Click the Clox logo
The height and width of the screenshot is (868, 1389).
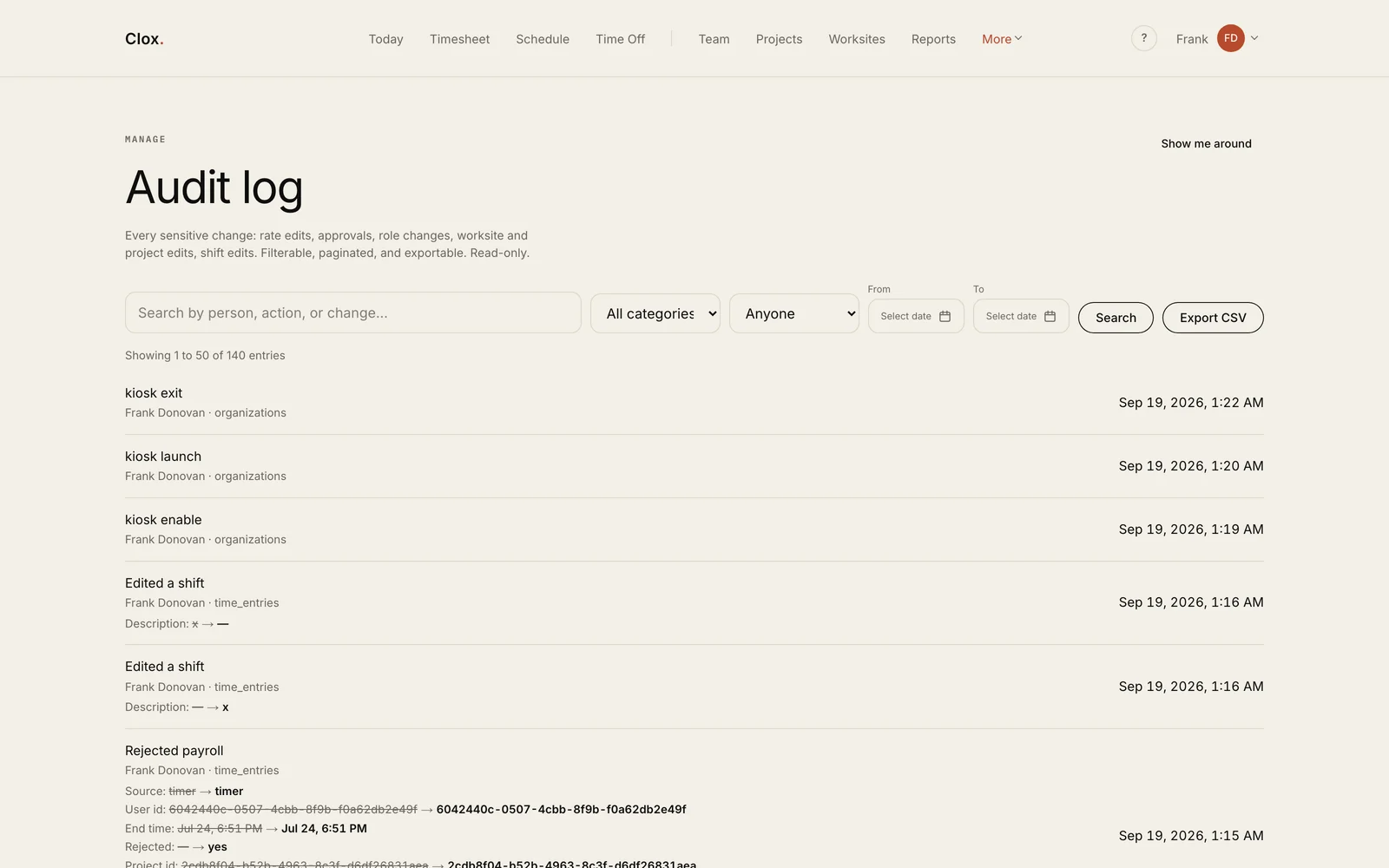pos(144,39)
